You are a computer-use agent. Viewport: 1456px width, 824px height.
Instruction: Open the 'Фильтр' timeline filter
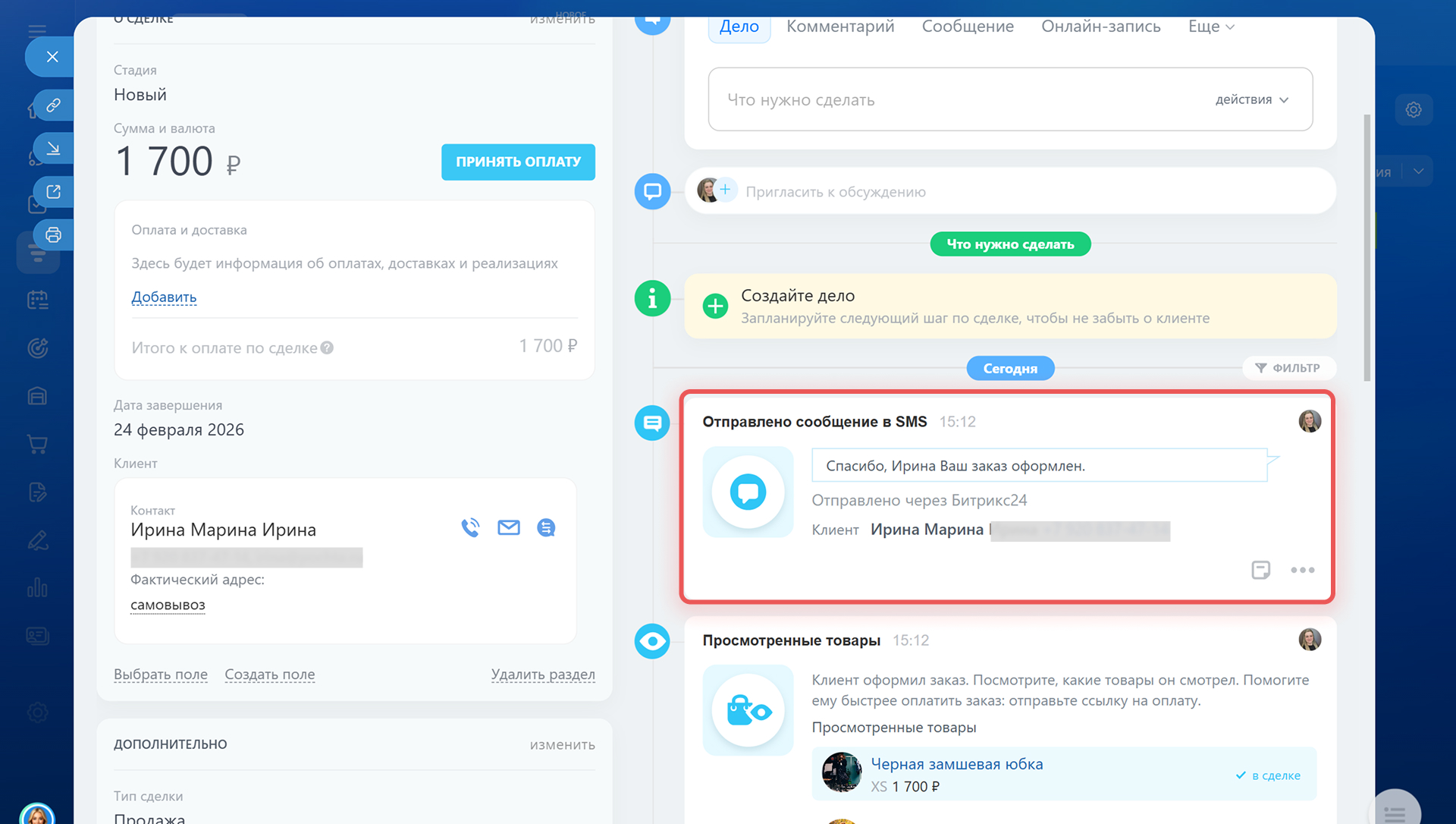tap(1288, 368)
